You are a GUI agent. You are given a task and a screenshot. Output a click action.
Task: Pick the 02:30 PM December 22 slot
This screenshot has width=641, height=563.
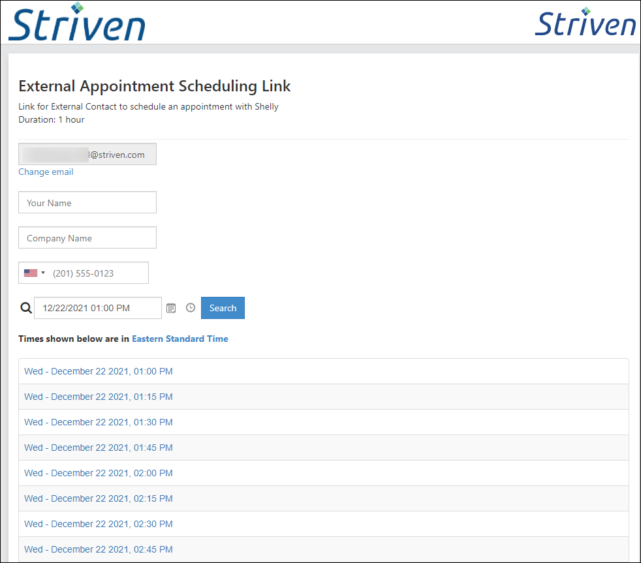coord(323,524)
